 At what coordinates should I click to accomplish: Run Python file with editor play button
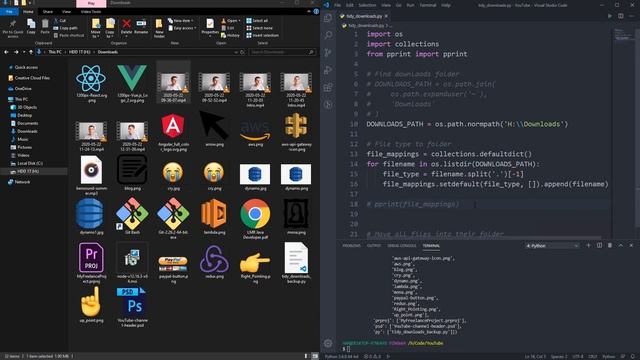point(610,16)
